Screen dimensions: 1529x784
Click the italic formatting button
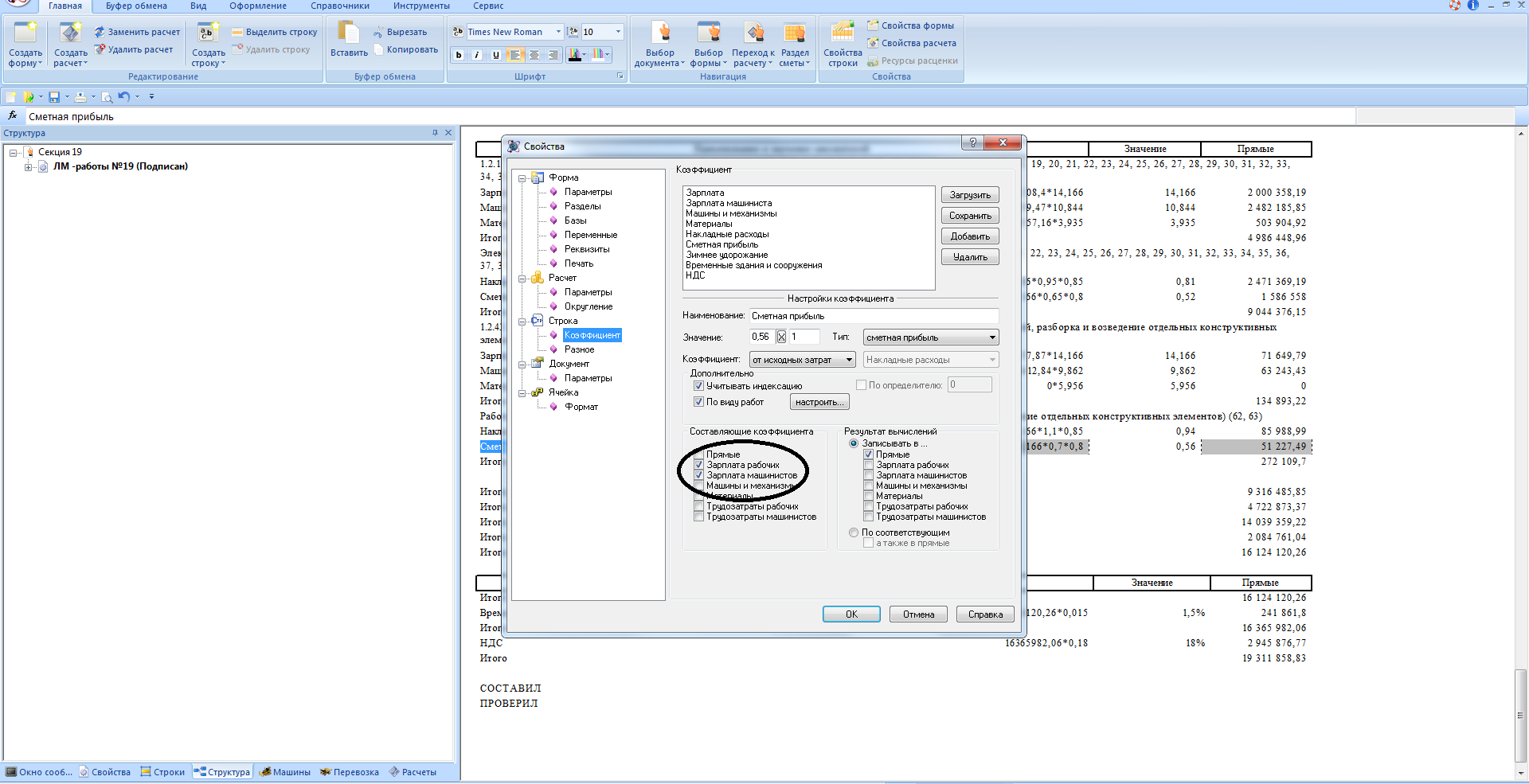pos(477,55)
